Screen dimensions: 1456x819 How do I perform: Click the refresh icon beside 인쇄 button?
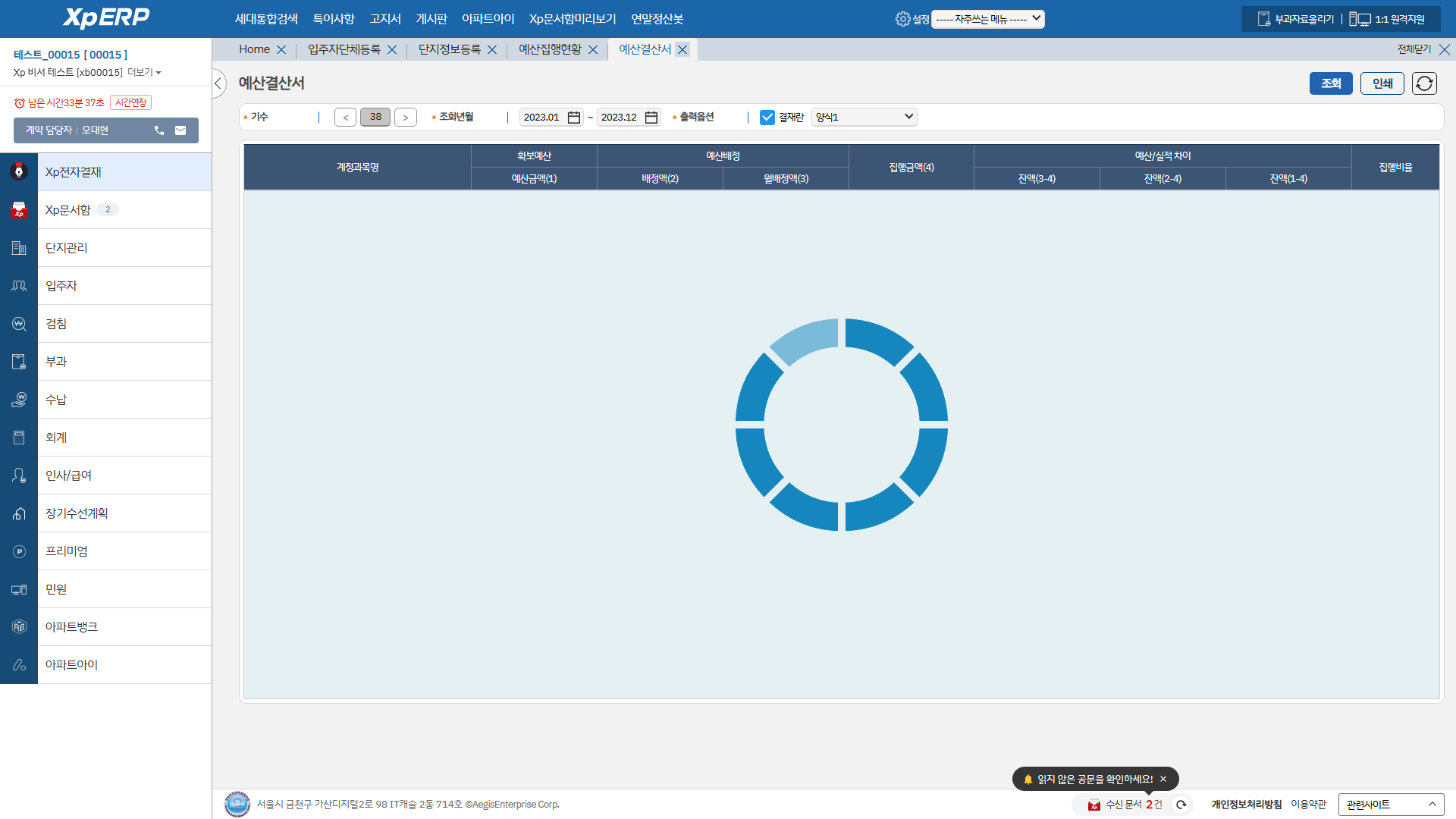pos(1424,83)
